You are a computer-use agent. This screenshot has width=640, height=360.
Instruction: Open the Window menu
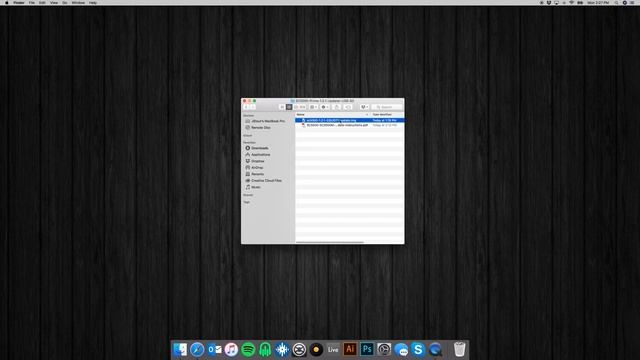[78, 2]
